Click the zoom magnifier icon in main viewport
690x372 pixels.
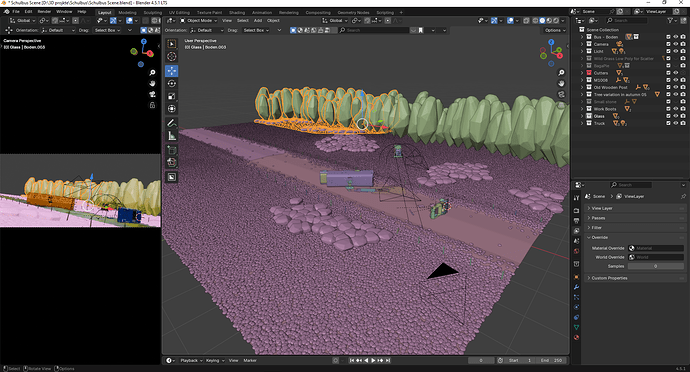(x=562, y=73)
